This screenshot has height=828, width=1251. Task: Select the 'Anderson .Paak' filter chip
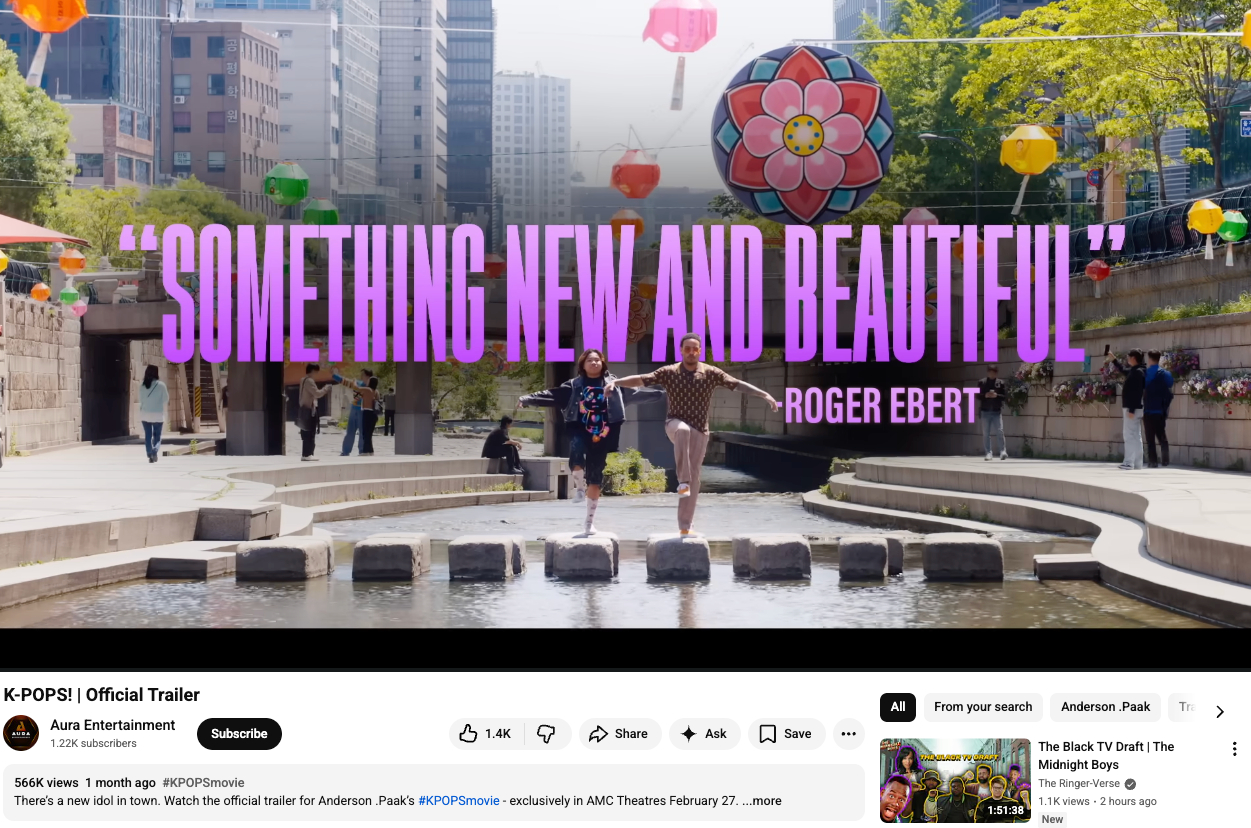[1105, 707]
